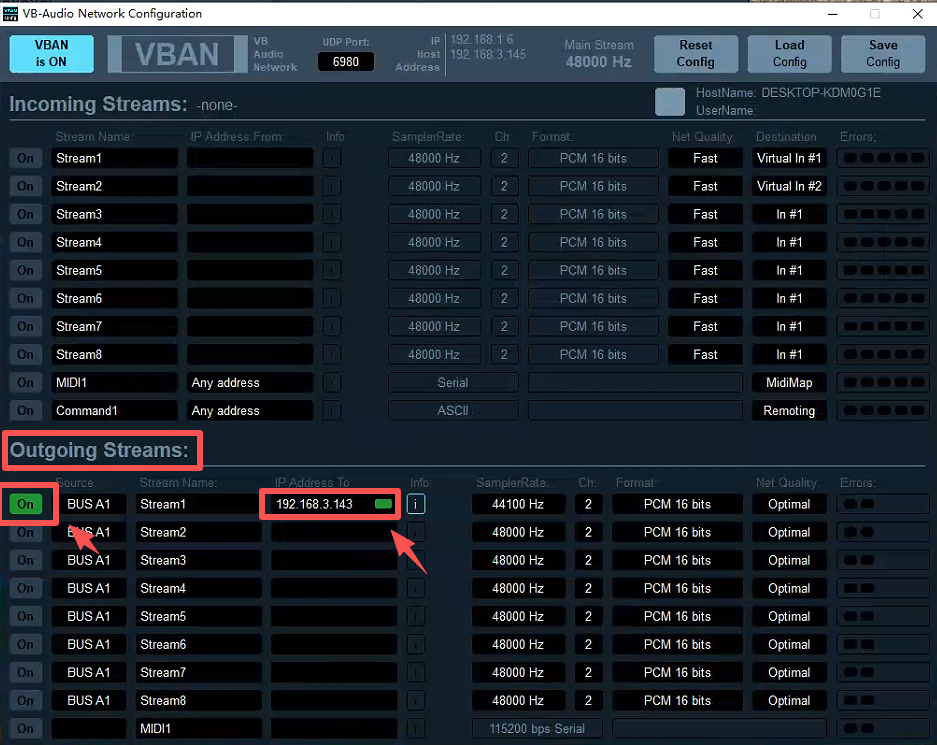Change outgoing Stream2 Optimal net quality
Screen dimensions: 937x745
pos(789,533)
